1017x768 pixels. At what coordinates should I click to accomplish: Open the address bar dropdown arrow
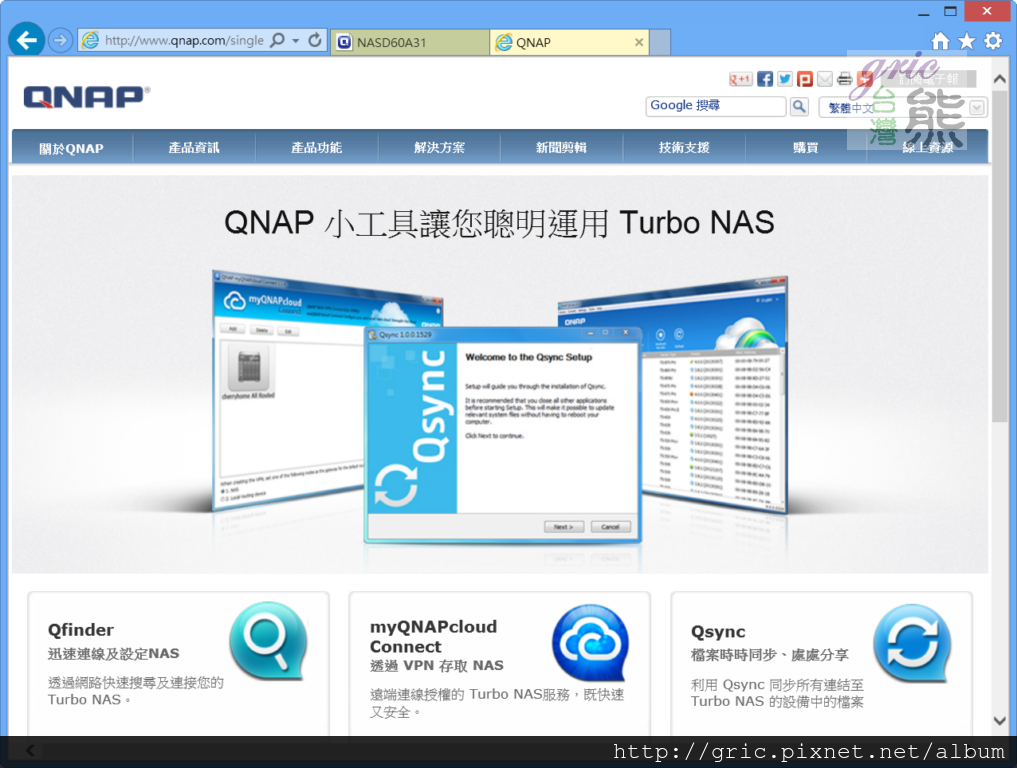296,40
